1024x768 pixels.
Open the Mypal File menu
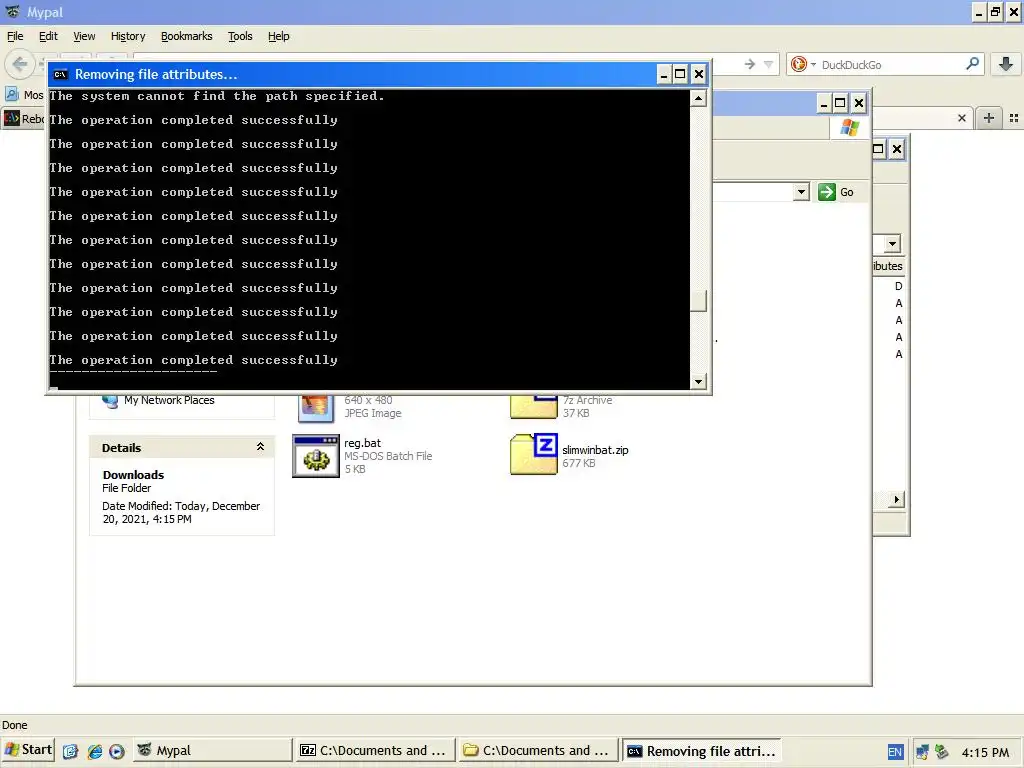pos(15,36)
